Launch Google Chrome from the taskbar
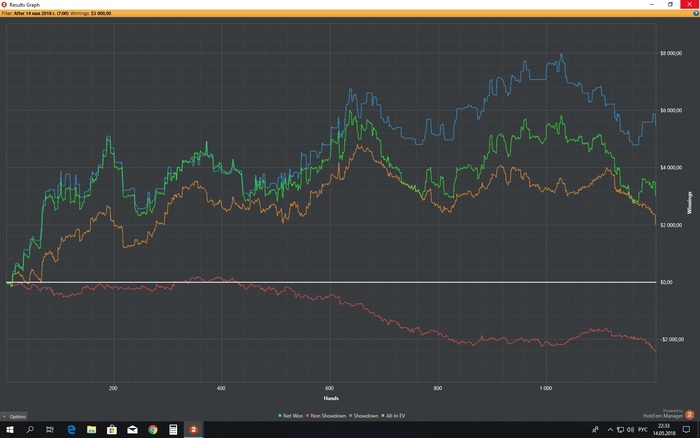 click(x=153, y=430)
